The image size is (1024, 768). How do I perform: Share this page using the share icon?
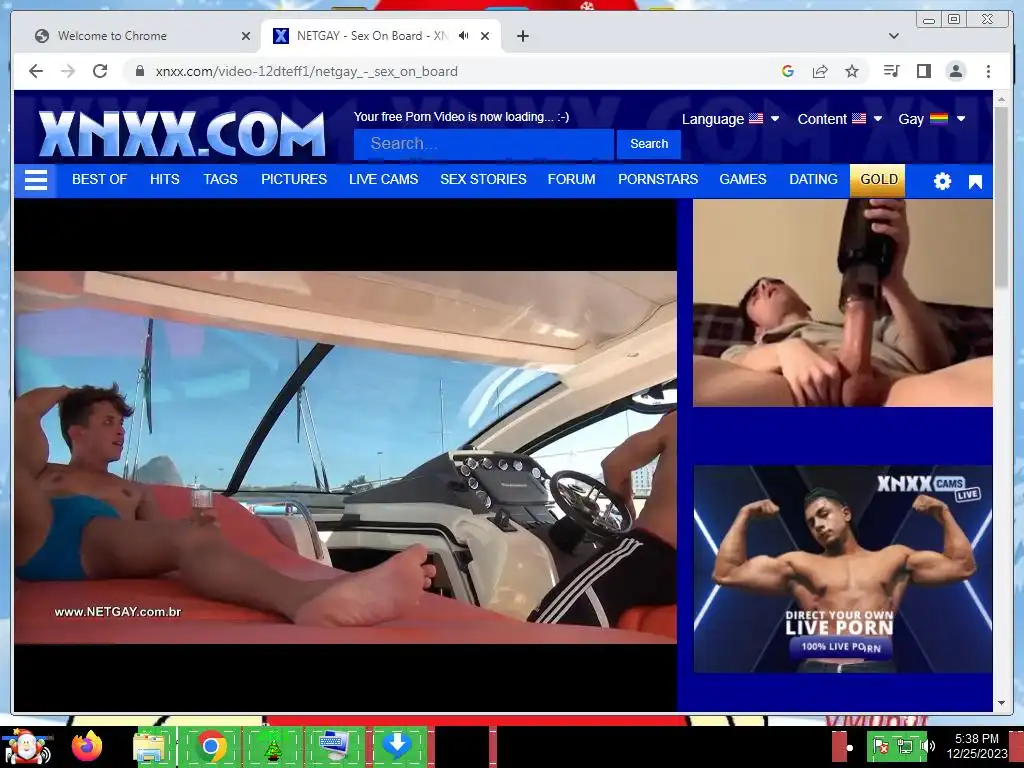click(x=820, y=71)
